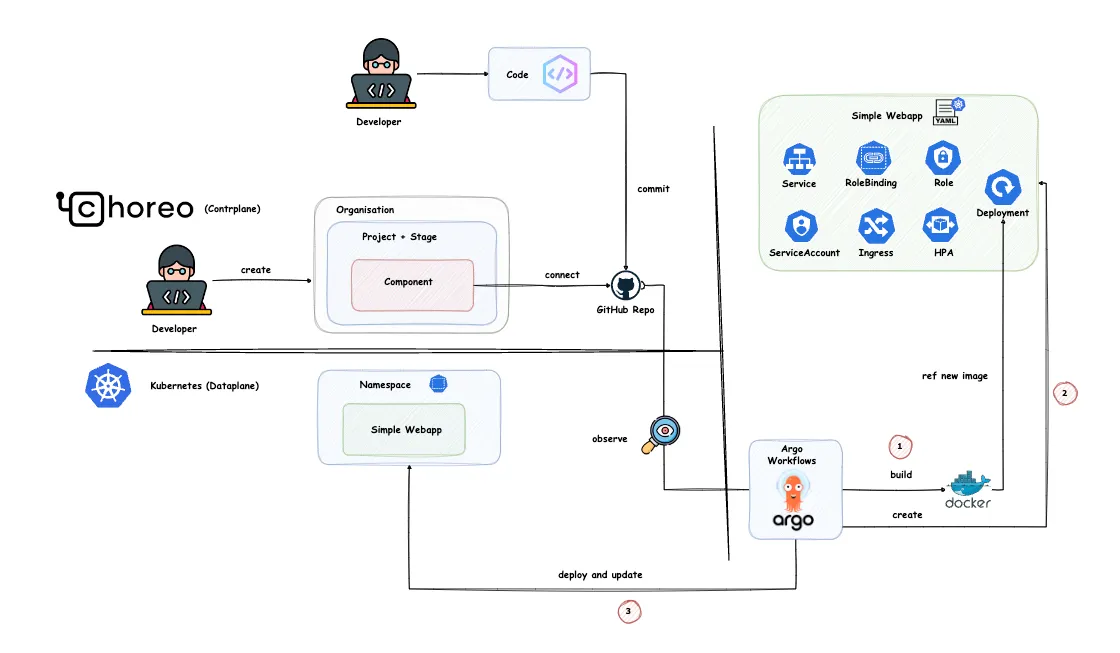Click the 'observe' label
The width and height of the screenshot is (1120, 653).
tap(609, 439)
